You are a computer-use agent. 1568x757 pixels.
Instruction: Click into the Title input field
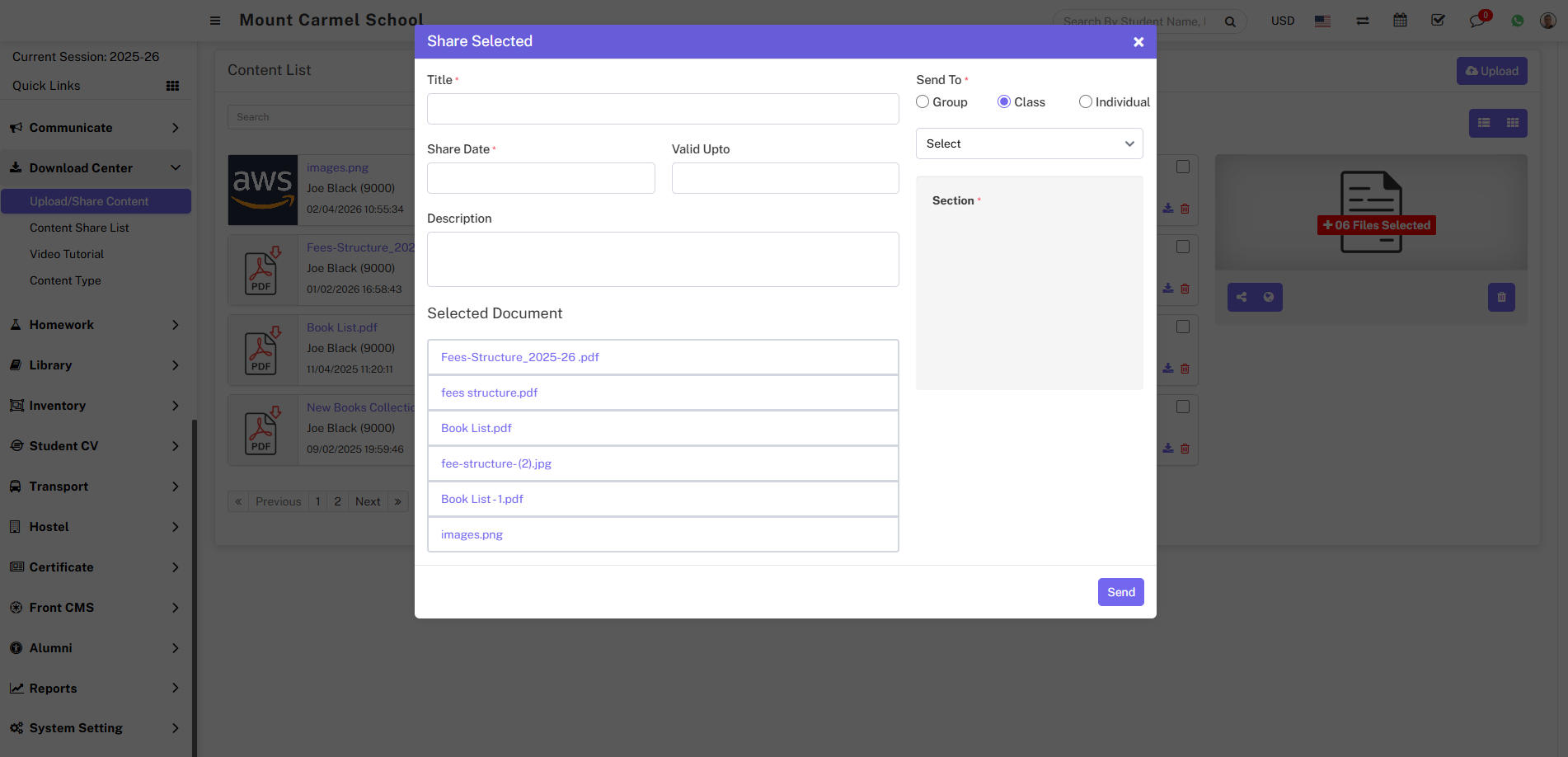click(662, 109)
